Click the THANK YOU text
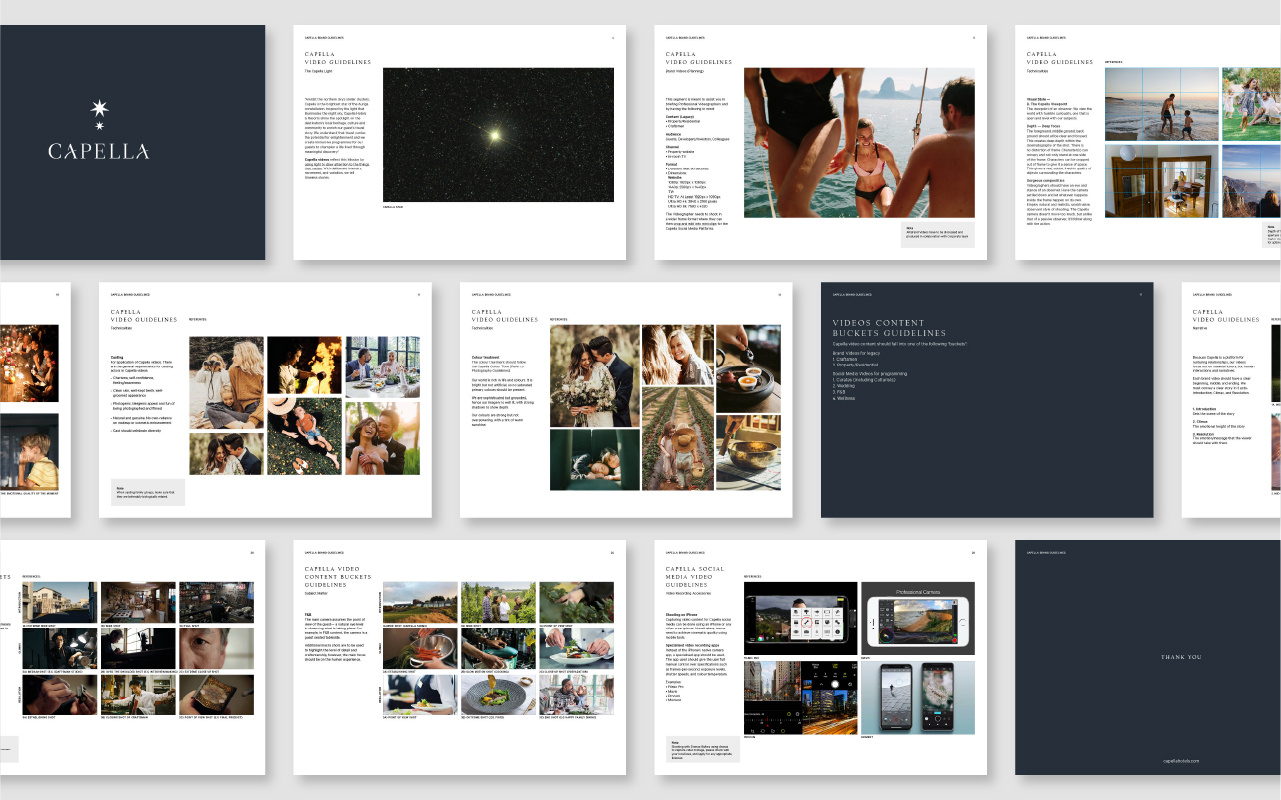This screenshot has height=800, width=1281. pos(1181,657)
